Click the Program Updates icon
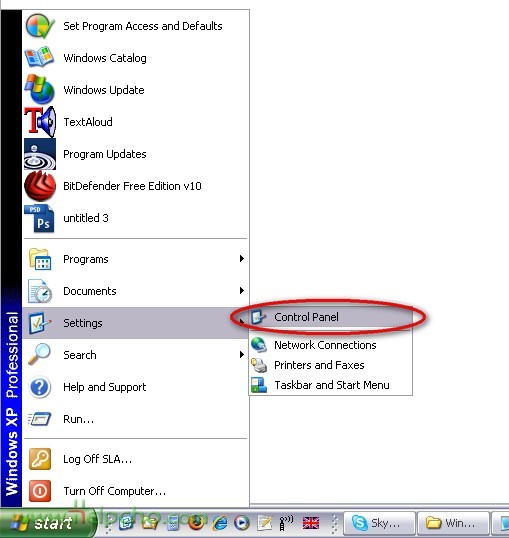The image size is (509, 538). tap(40, 154)
